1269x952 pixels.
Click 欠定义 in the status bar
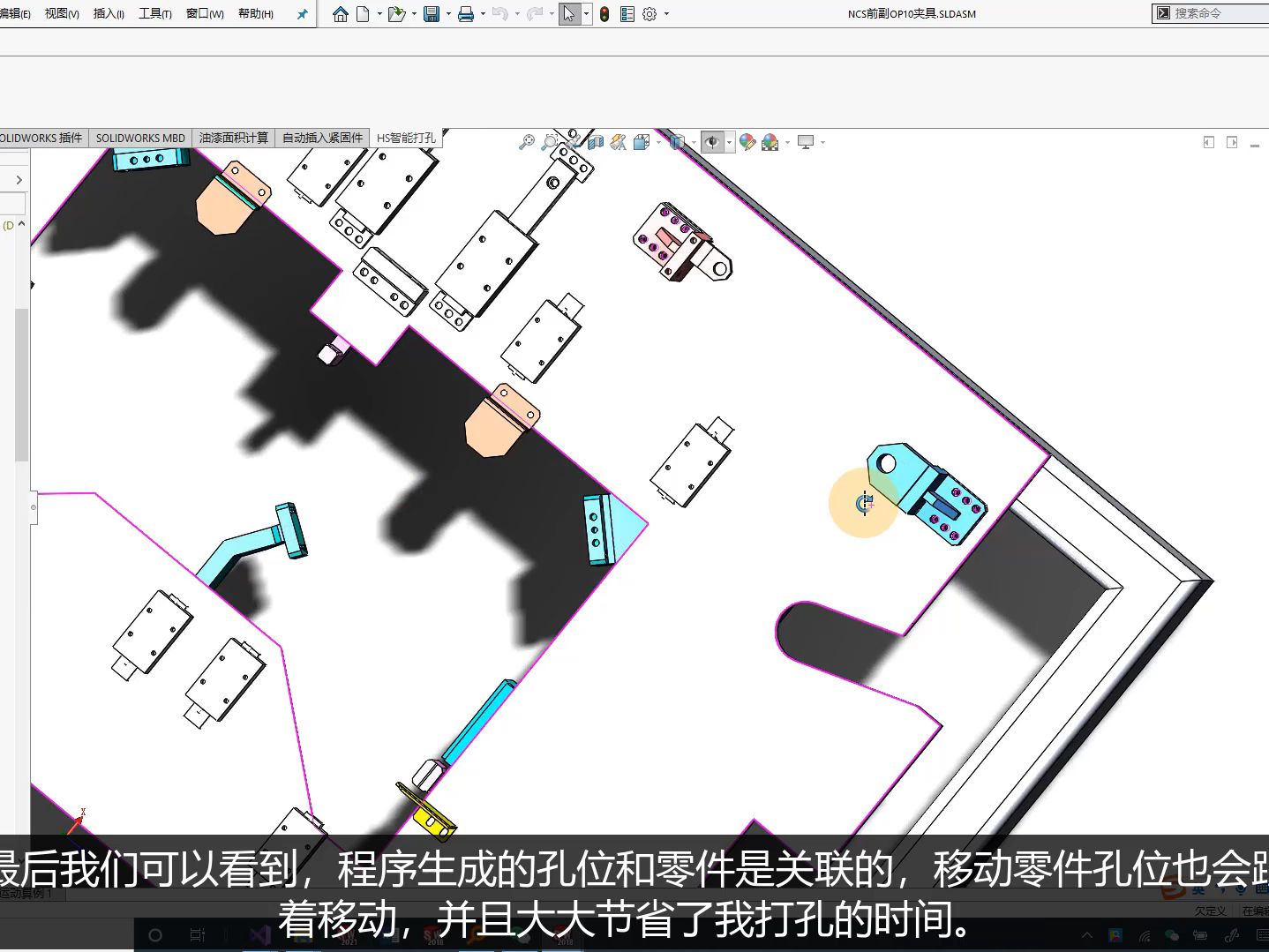(x=1210, y=911)
